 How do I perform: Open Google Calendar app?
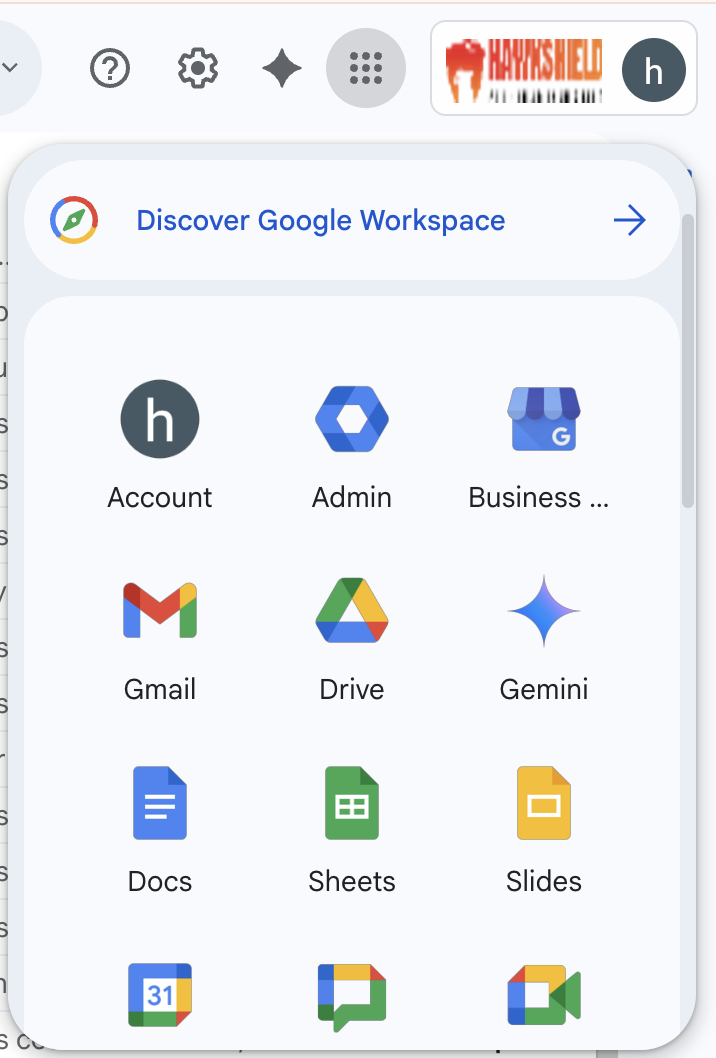click(160, 994)
